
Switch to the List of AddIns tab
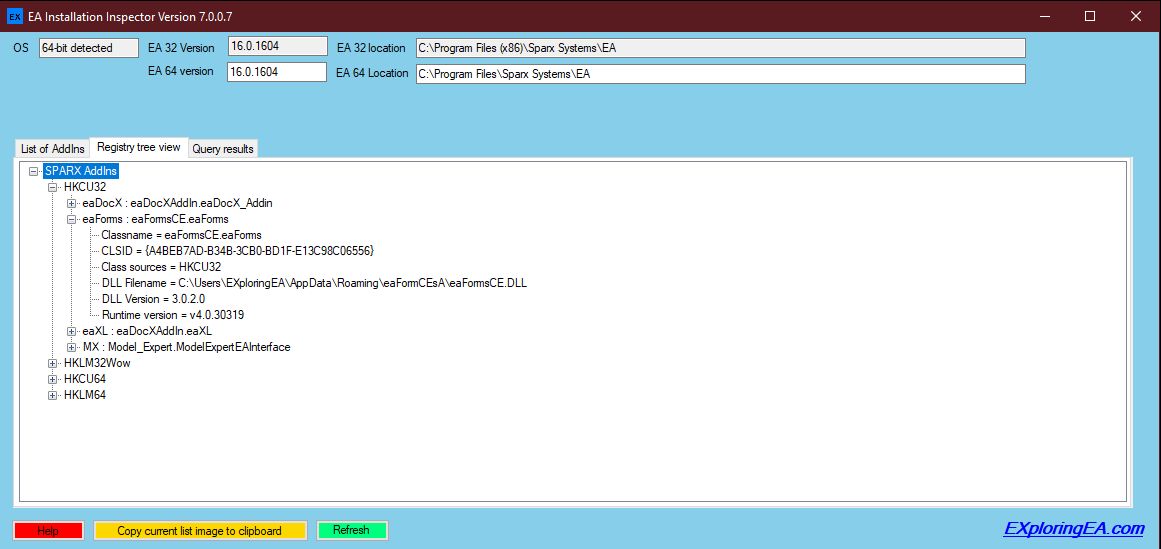pyautogui.click(x=53, y=149)
